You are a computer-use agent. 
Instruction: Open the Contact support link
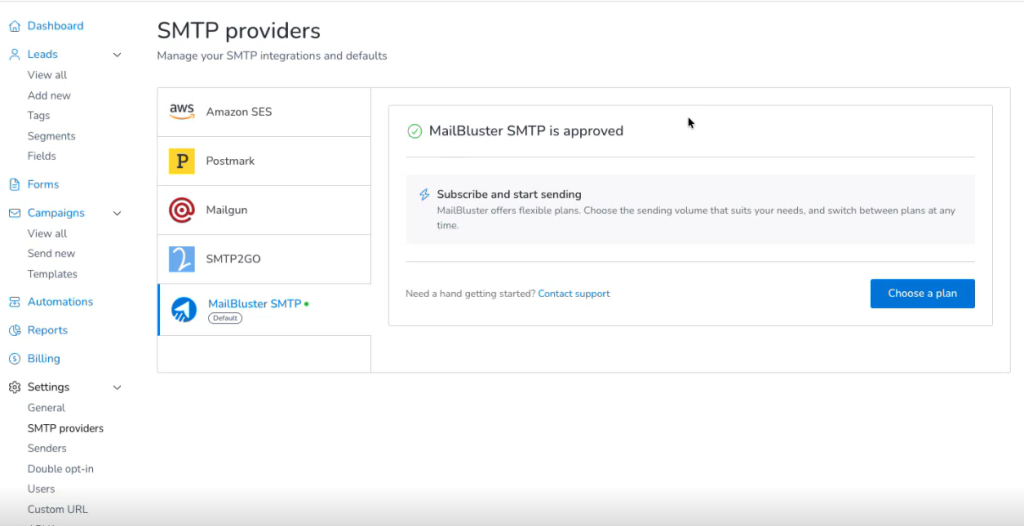coord(573,294)
